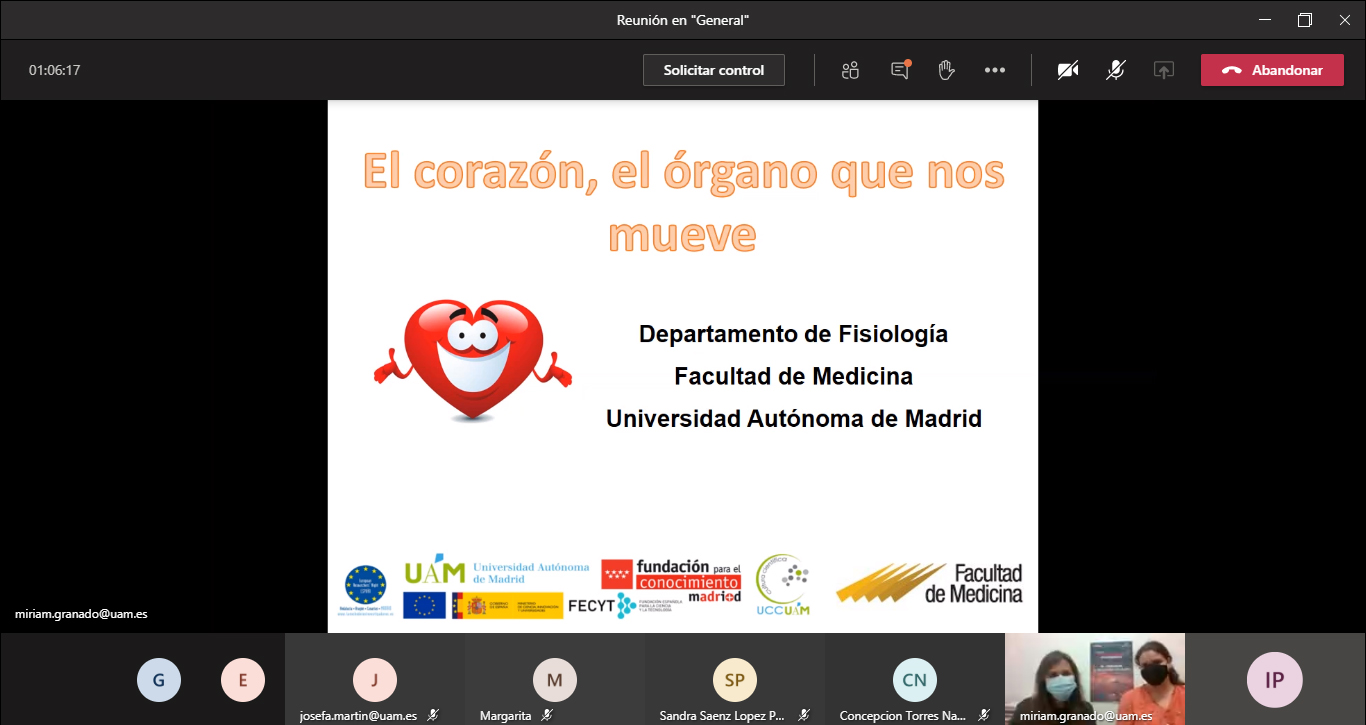Click the share content tray icon
Image resolution: width=1366 pixels, height=725 pixels.
(x=1163, y=70)
